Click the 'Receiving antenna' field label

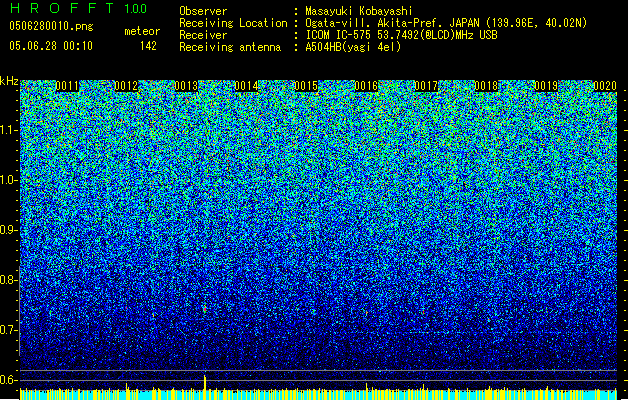(230, 47)
